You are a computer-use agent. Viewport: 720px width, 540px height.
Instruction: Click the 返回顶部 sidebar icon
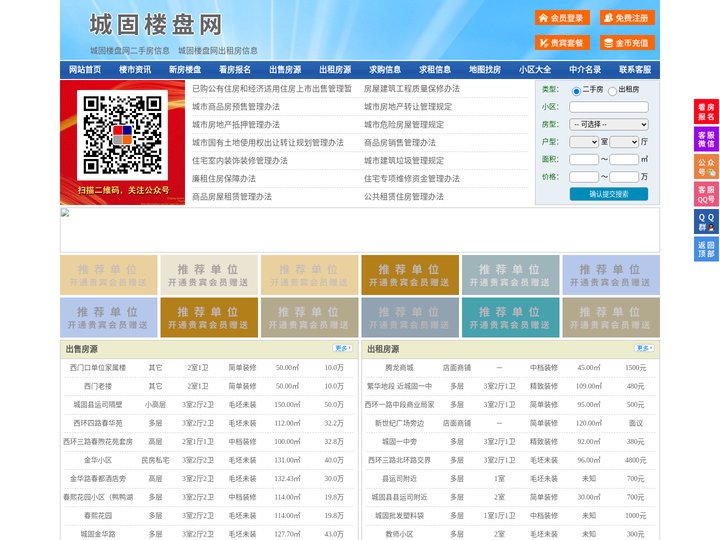click(706, 249)
